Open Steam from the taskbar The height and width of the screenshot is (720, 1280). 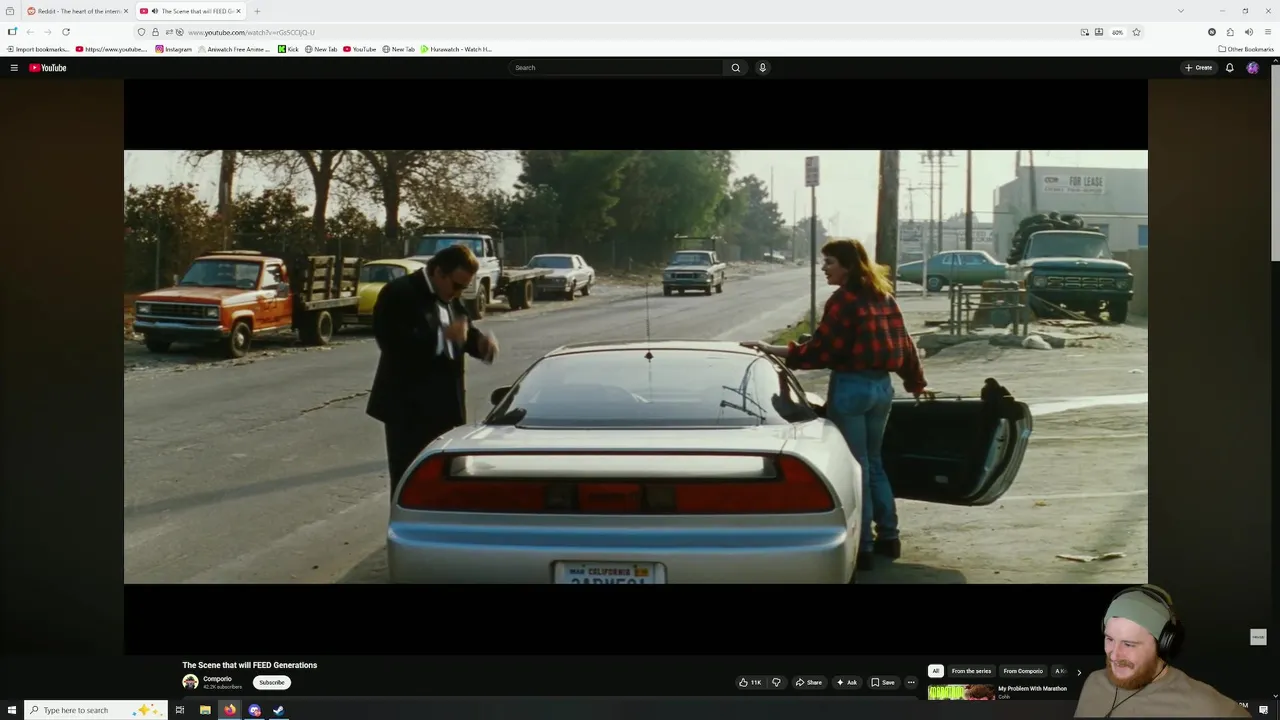point(279,710)
